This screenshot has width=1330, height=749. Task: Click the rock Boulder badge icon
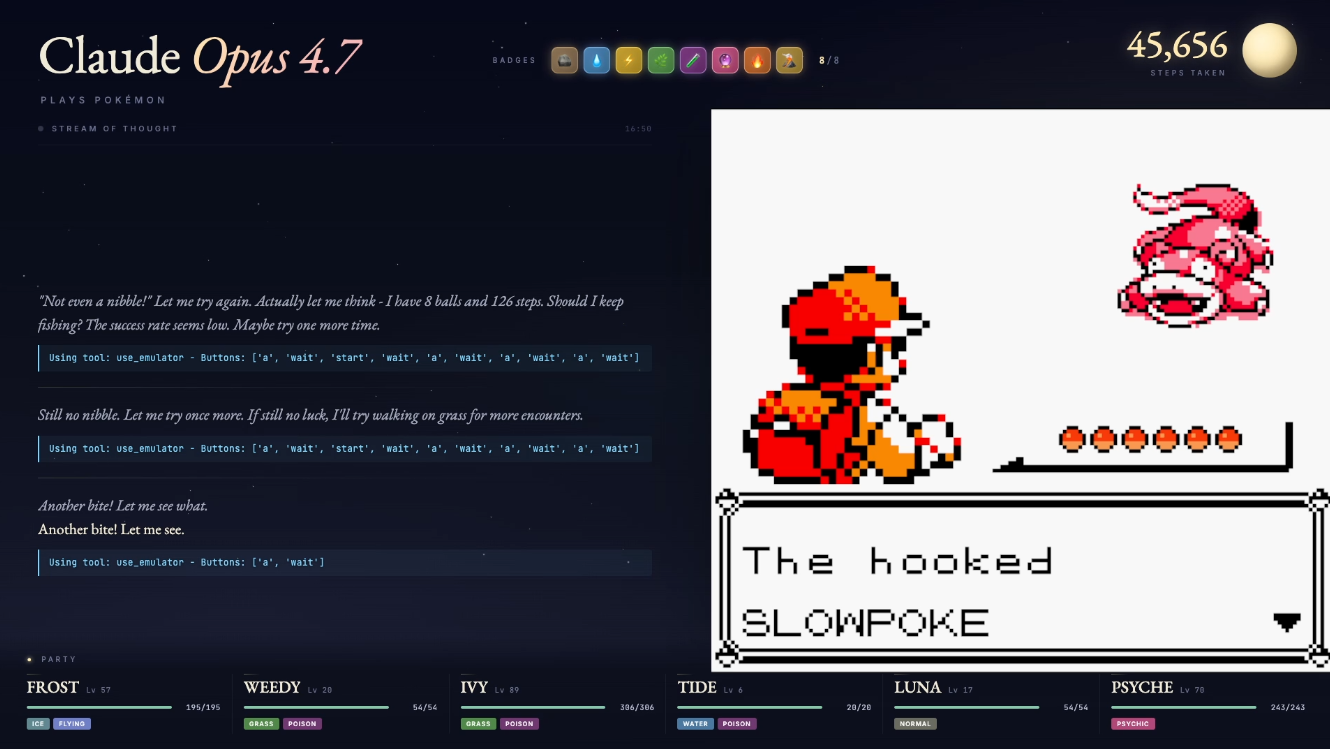point(565,61)
